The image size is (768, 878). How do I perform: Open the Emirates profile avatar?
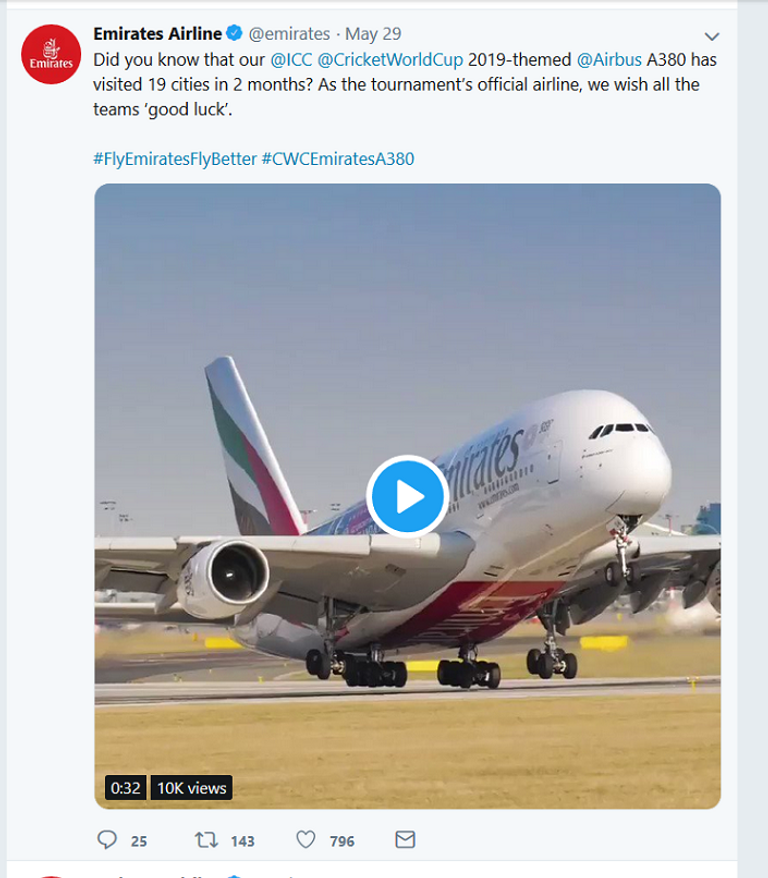pos(51,55)
